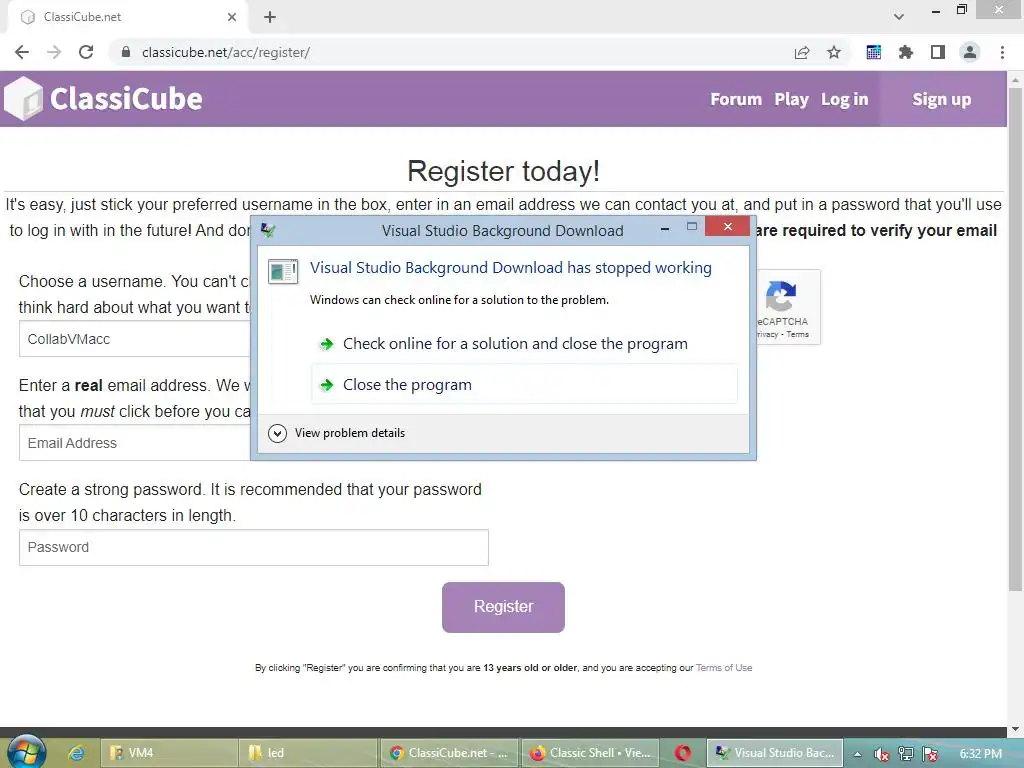Click the address bar URL field
This screenshot has height=768, width=1024.
(x=451, y=52)
